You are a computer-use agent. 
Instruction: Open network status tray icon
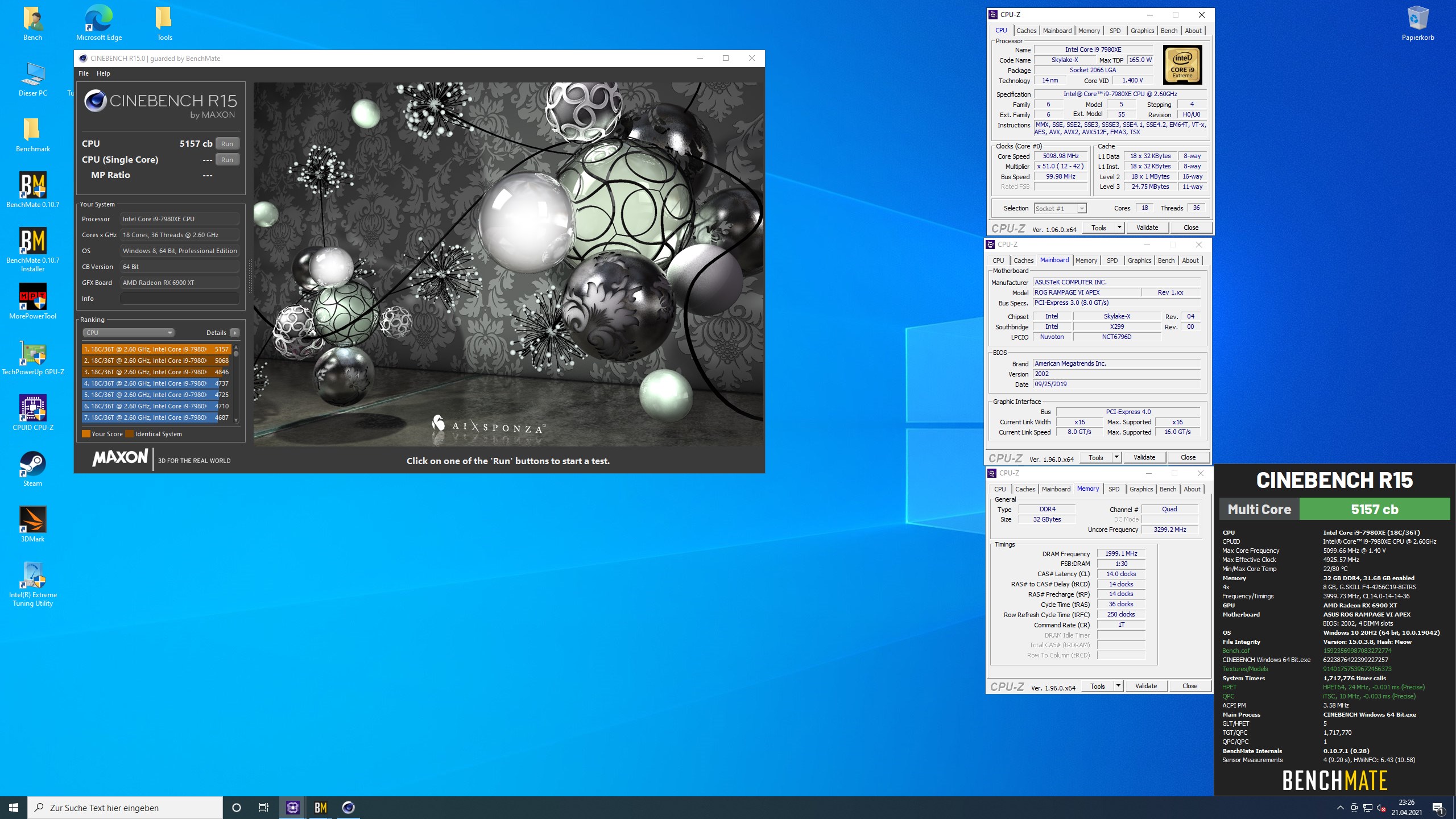pyautogui.click(x=1367, y=808)
